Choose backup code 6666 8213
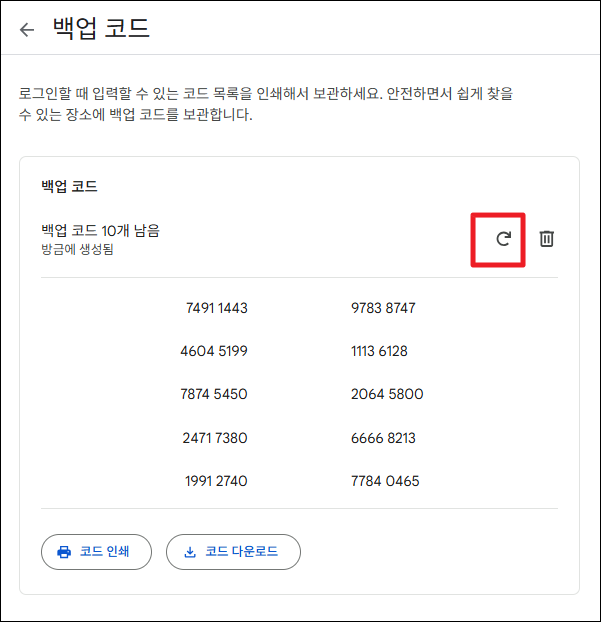Viewport: 601px width, 622px height. [383, 438]
